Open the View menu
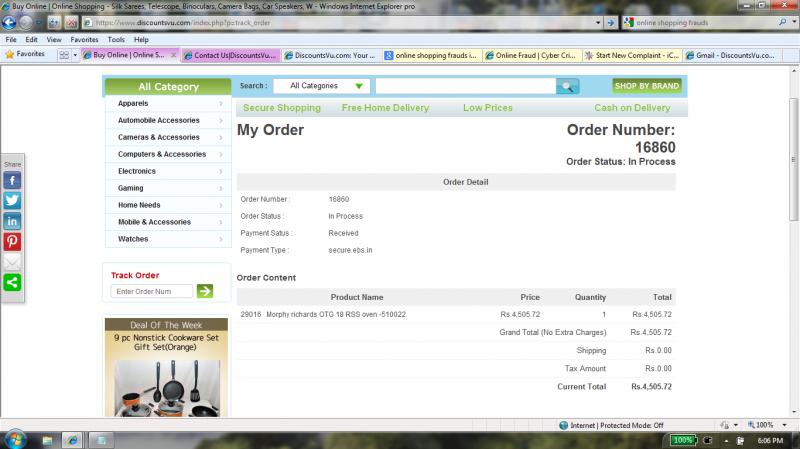This screenshot has width=800, height=449. (x=54, y=39)
